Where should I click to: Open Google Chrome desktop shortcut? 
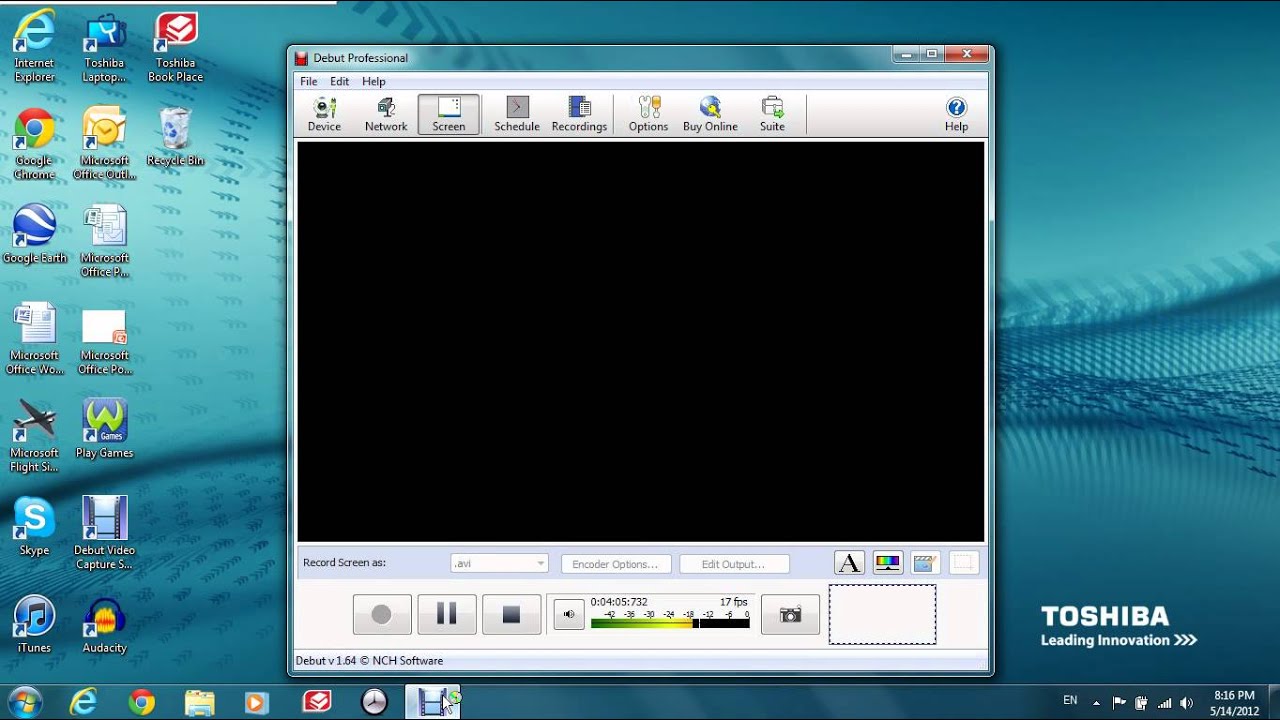(x=34, y=145)
